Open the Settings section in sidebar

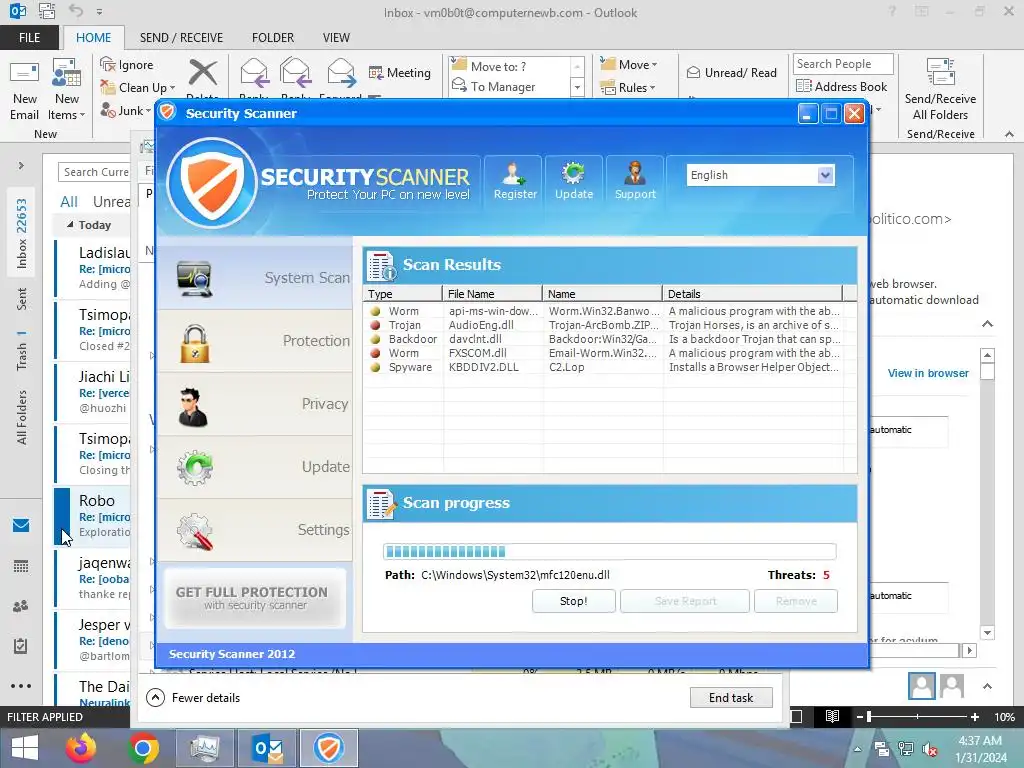pos(255,530)
